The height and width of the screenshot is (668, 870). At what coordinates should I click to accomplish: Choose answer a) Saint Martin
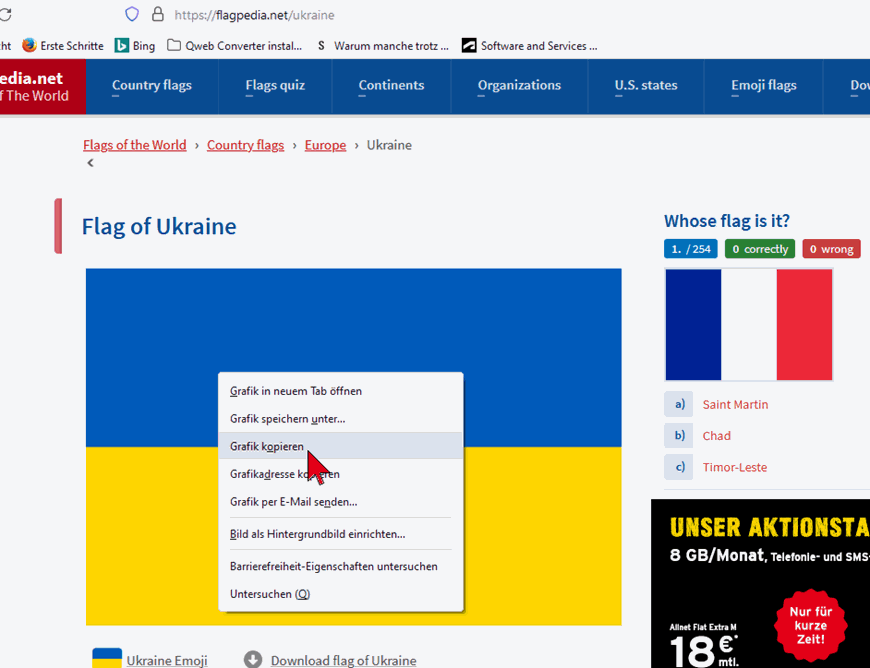coord(735,404)
